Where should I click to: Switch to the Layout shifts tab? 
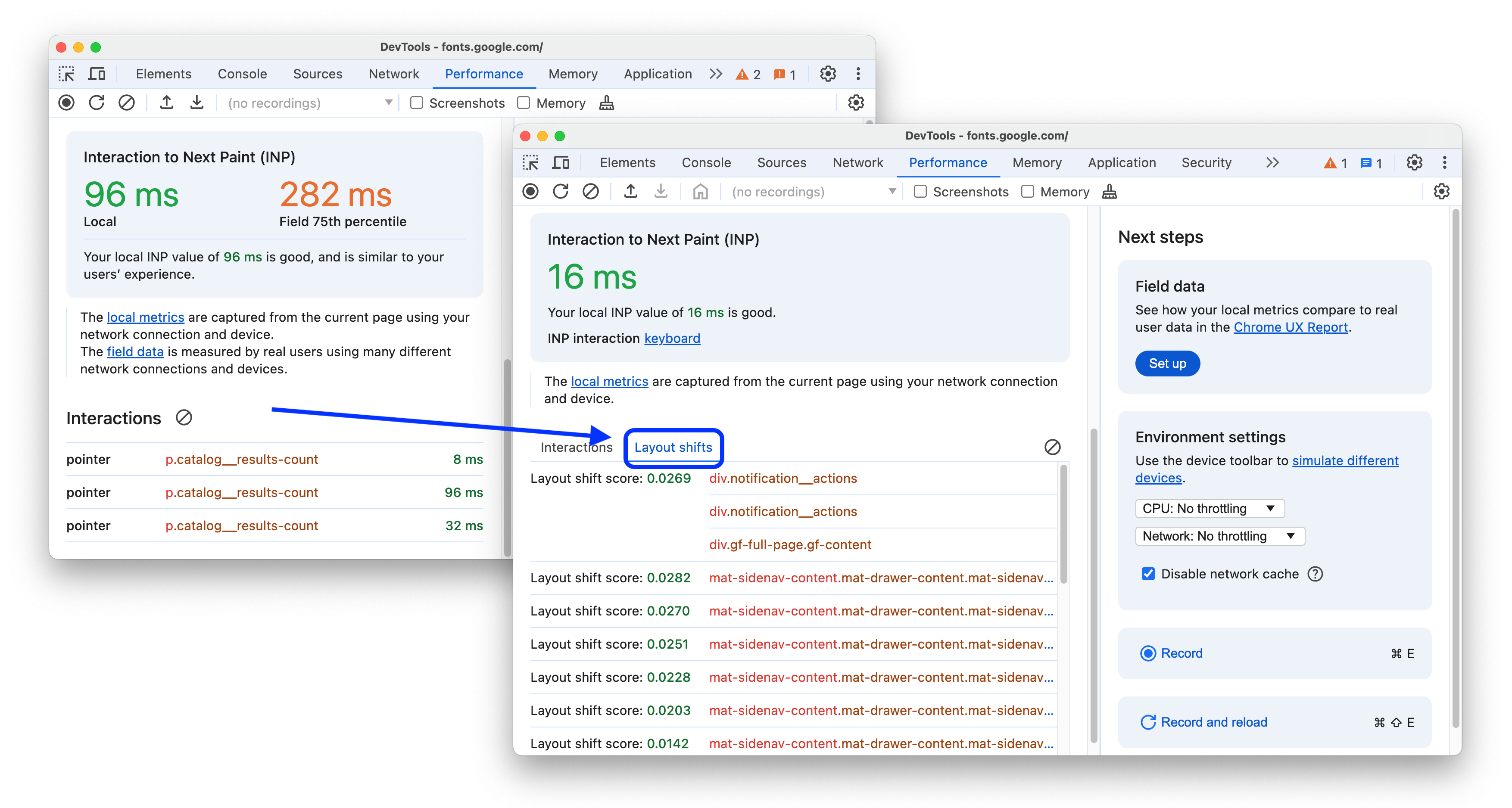pos(673,447)
